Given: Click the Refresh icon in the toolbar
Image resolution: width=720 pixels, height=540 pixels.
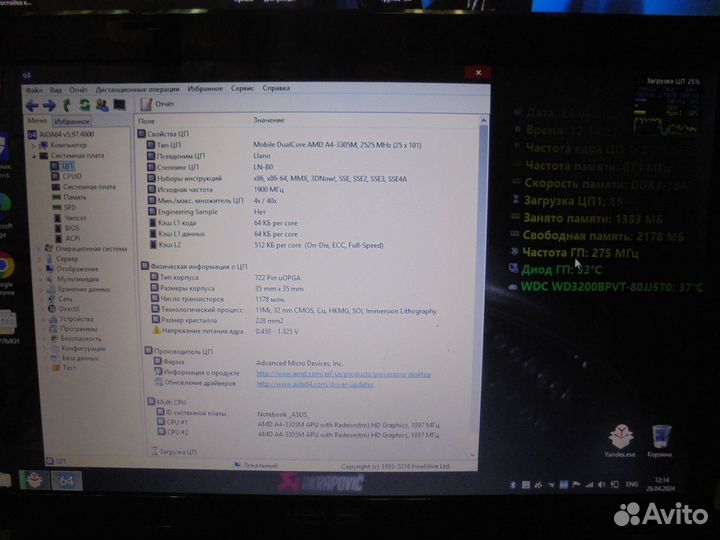Looking at the screenshot, I should pos(84,105).
